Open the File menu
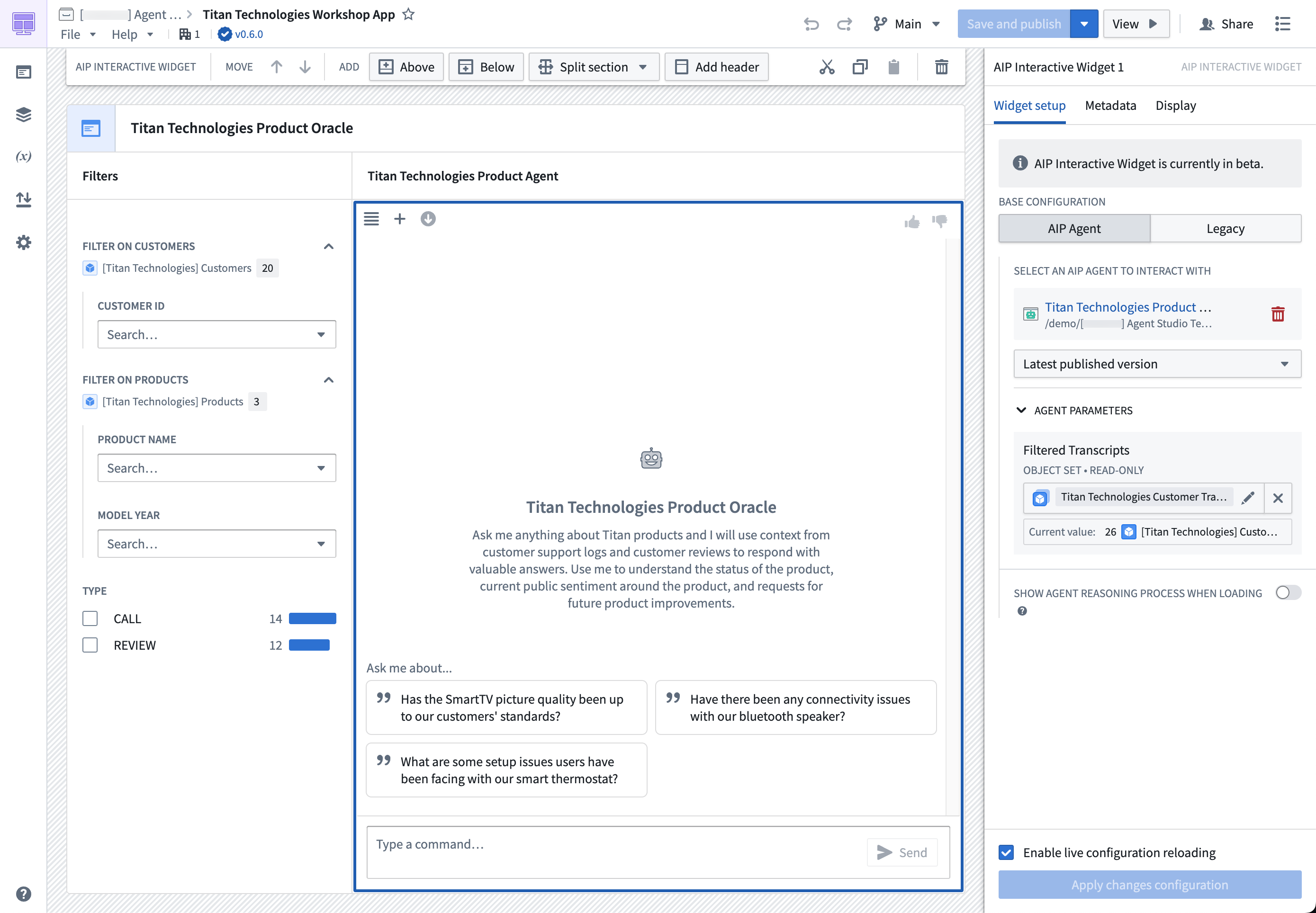The height and width of the screenshot is (913, 1316). pyautogui.click(x=77, y=34)
